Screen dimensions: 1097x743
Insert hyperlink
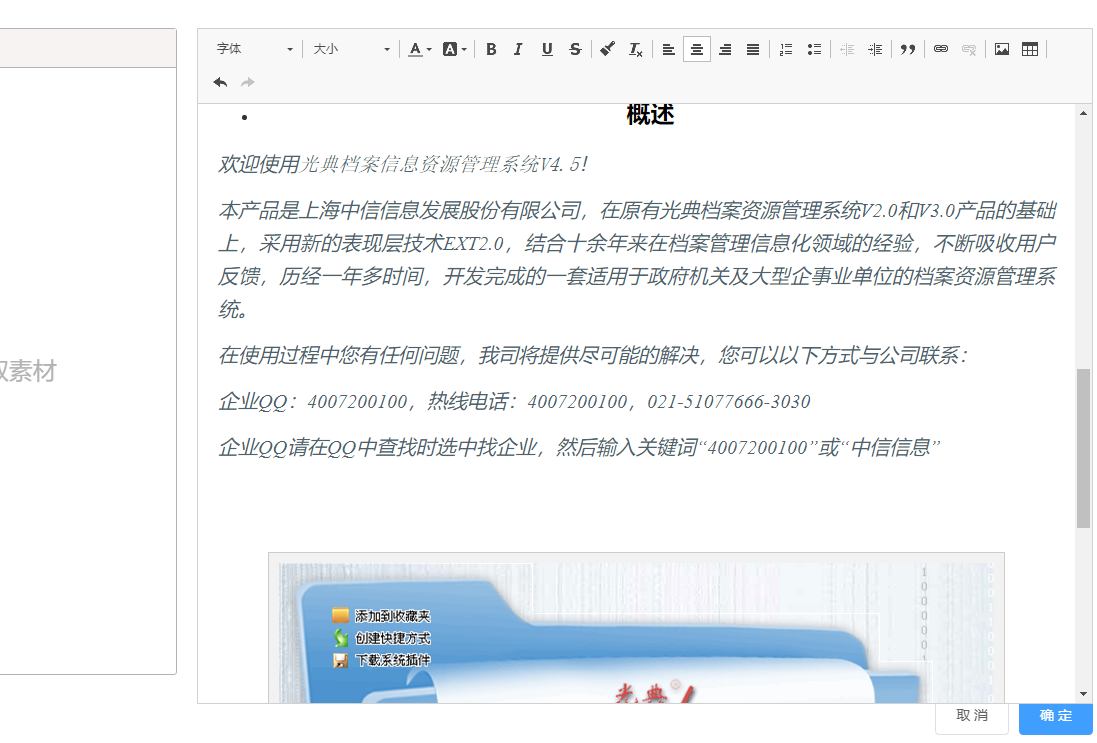[x=940, y=49]
